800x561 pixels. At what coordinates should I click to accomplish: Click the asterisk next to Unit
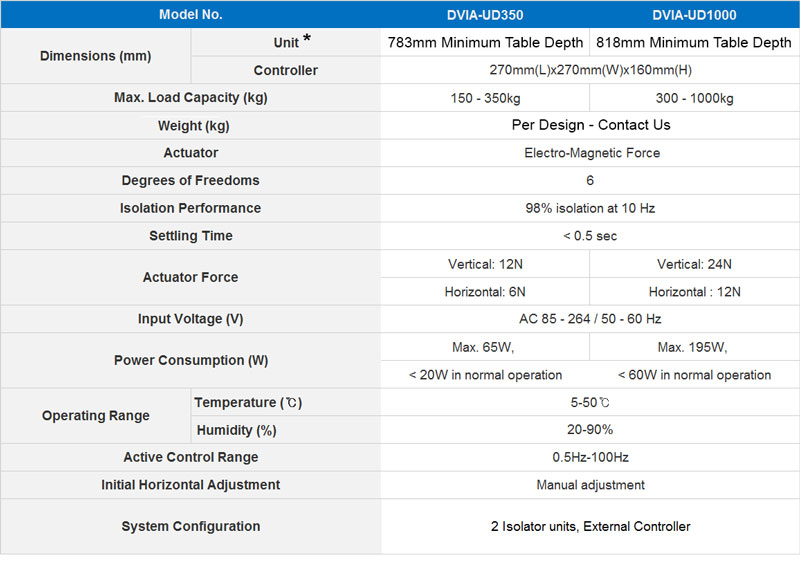(x=307, y=38)
